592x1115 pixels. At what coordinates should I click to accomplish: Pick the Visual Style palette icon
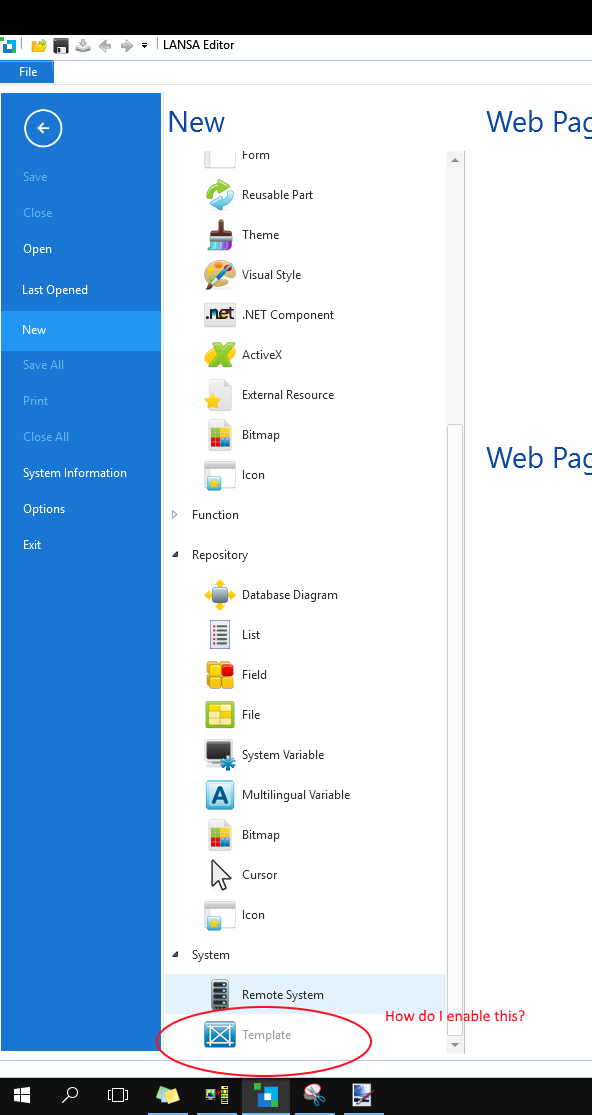click(x=220, y=274)
